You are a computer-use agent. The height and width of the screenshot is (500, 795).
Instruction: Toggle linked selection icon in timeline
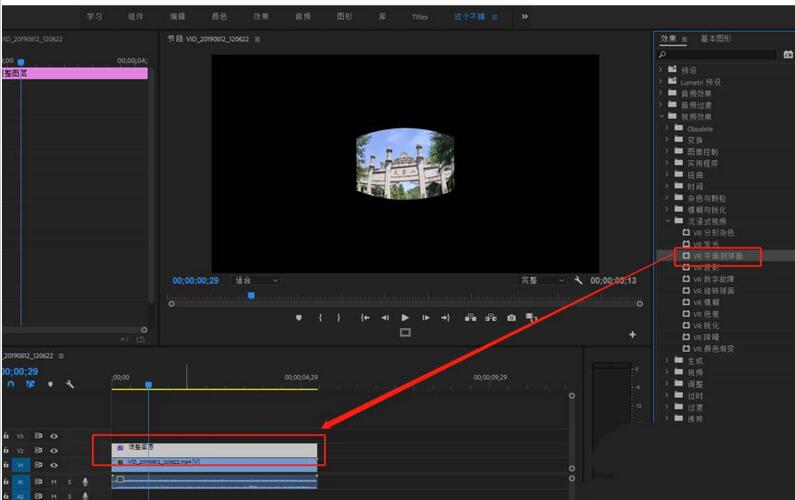[x=30, y=384]
